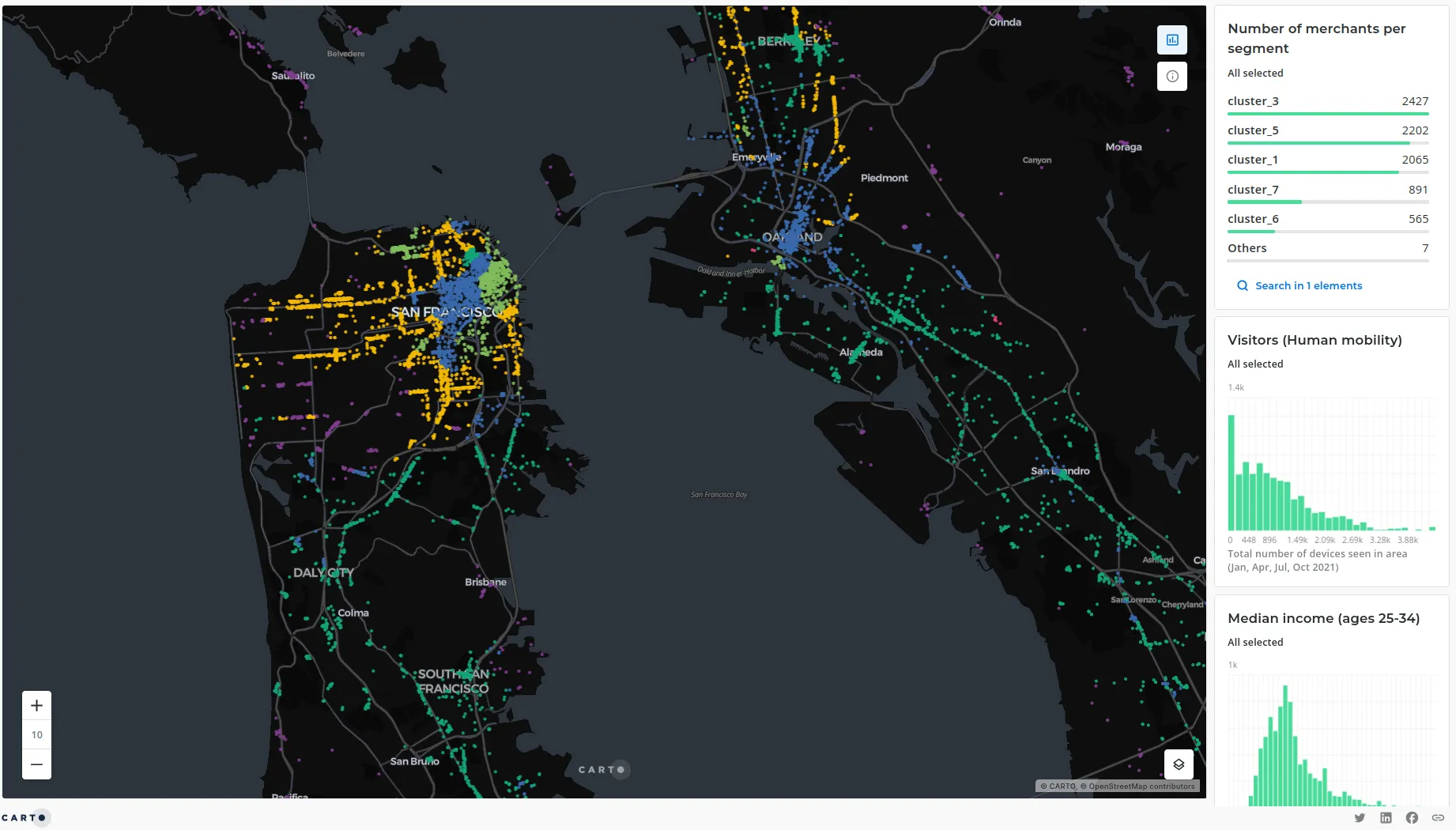Copy the map link icon
1456x830 pixels.
pos(1438,817)
